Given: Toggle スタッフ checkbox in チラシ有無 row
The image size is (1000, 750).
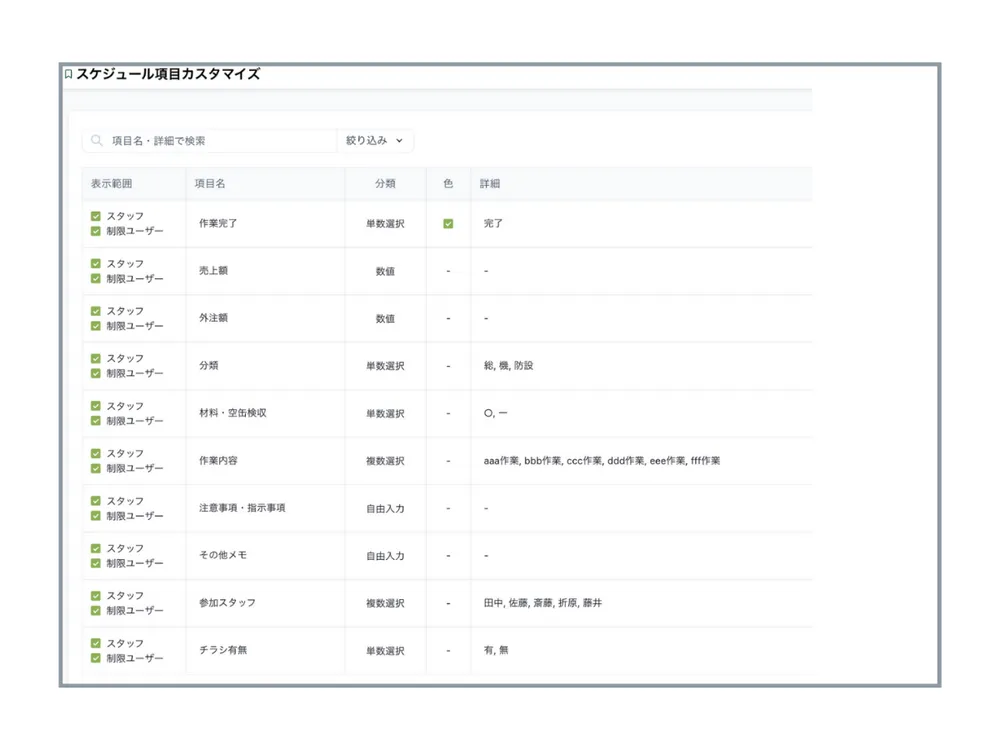Looking at the screenshot, I should point(96,643).
